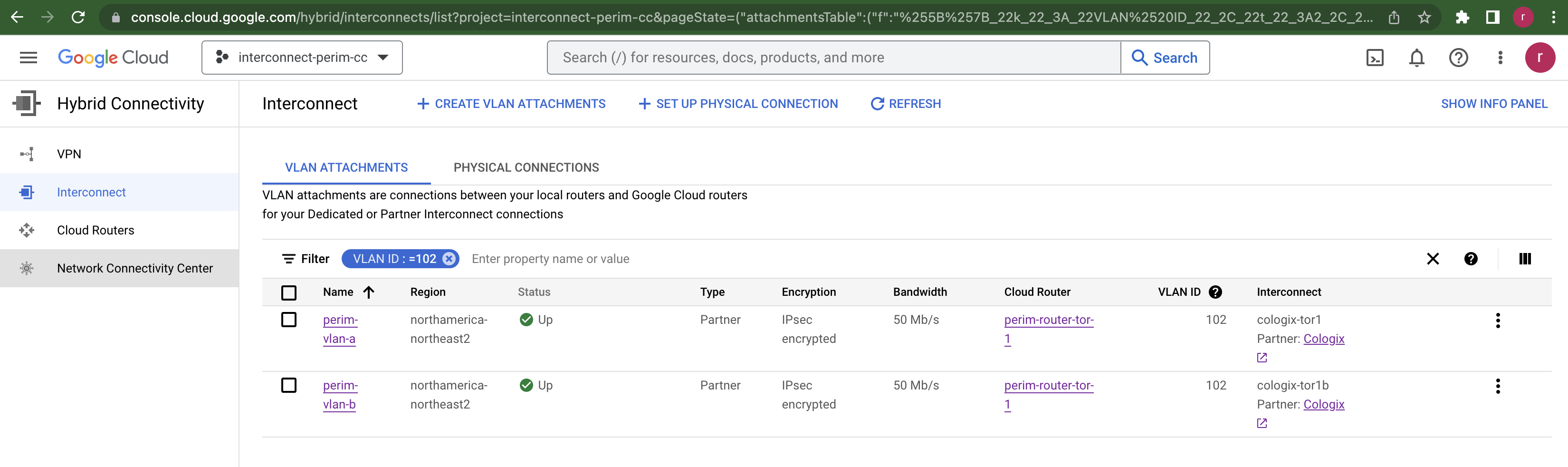This screenshot has width=1568, height=467.
Task: Check the select-all attachments checkbox
Action: (x=289, y=292)
